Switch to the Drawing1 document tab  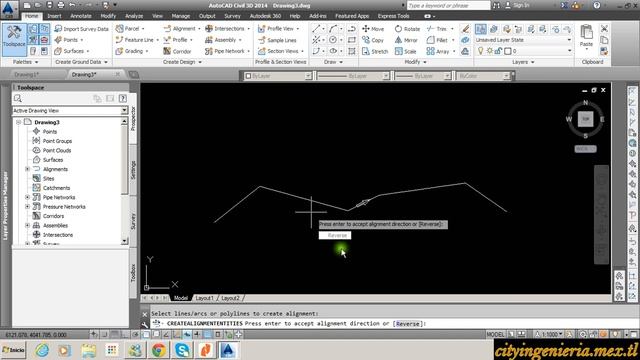click(x=27, y=75)
